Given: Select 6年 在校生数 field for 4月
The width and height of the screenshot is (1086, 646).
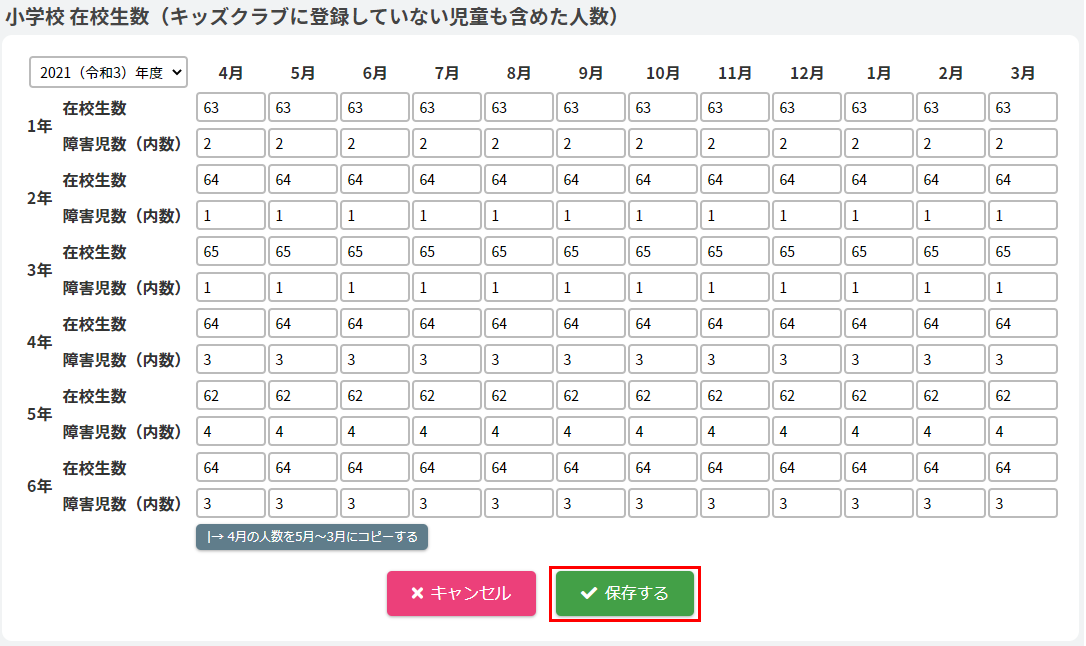Looking at the screenshot, I should click(x=231, y=468).
